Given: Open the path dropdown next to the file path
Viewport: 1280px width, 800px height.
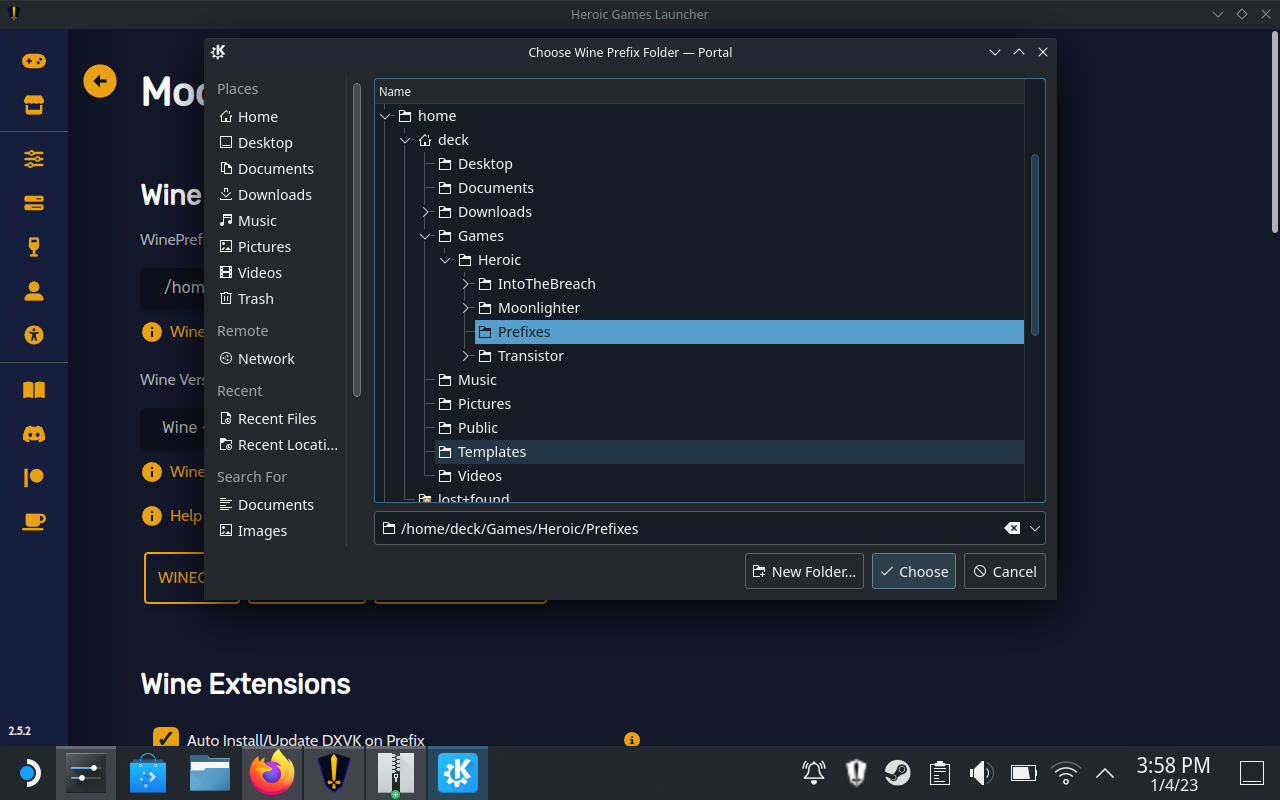Looking at the screenshot, I should [1037, 528].
